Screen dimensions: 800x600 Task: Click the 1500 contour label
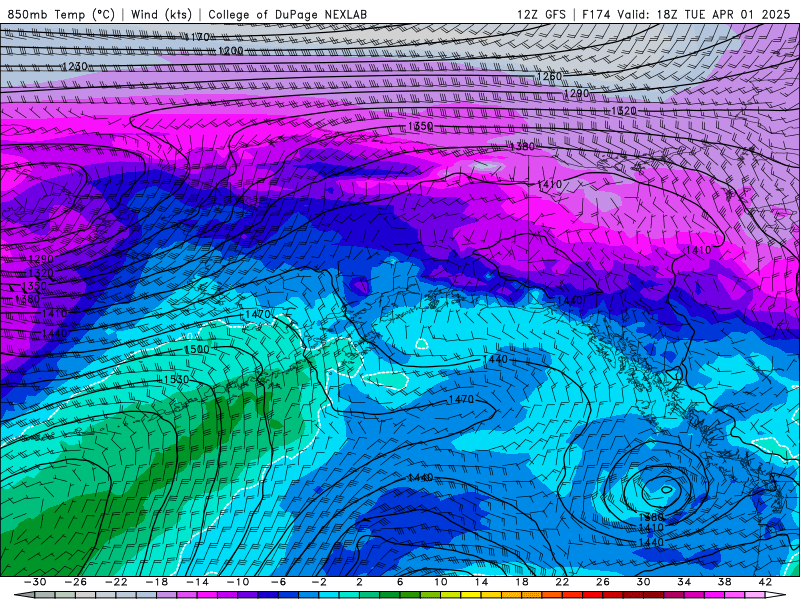[x=196, y=349]
